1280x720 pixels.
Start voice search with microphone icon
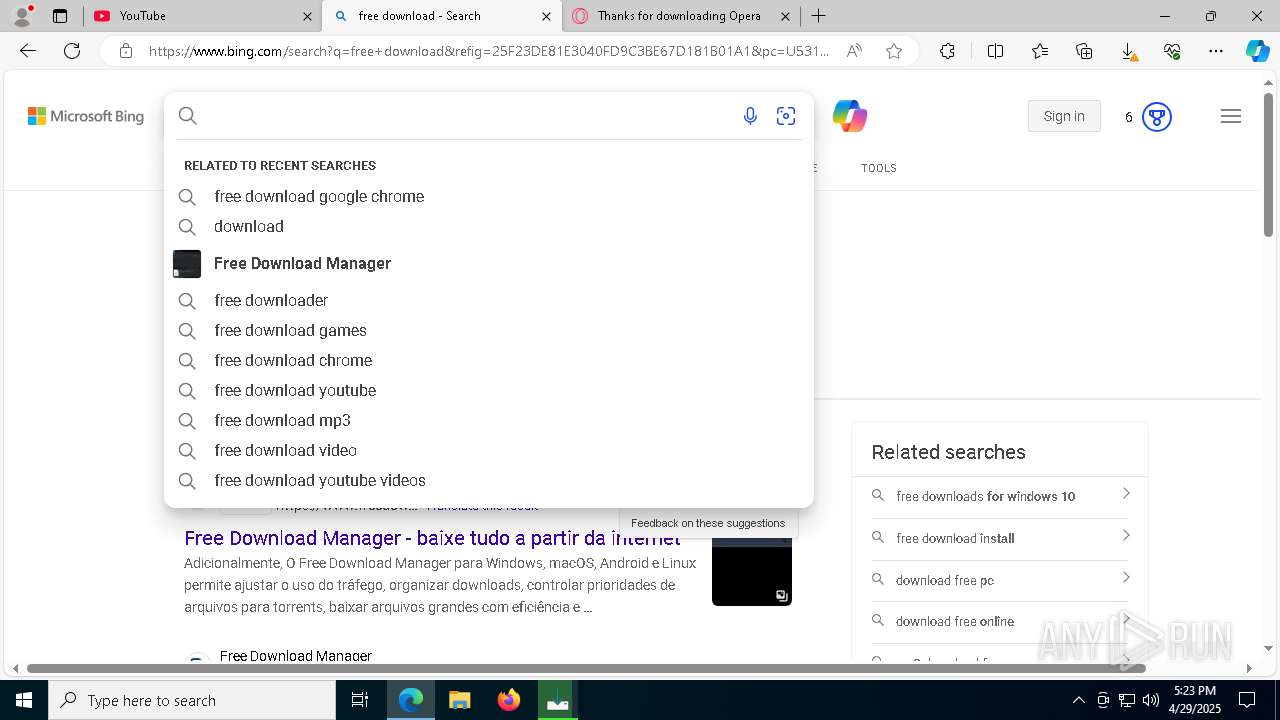pyautogui.click(x=750, y=116)
